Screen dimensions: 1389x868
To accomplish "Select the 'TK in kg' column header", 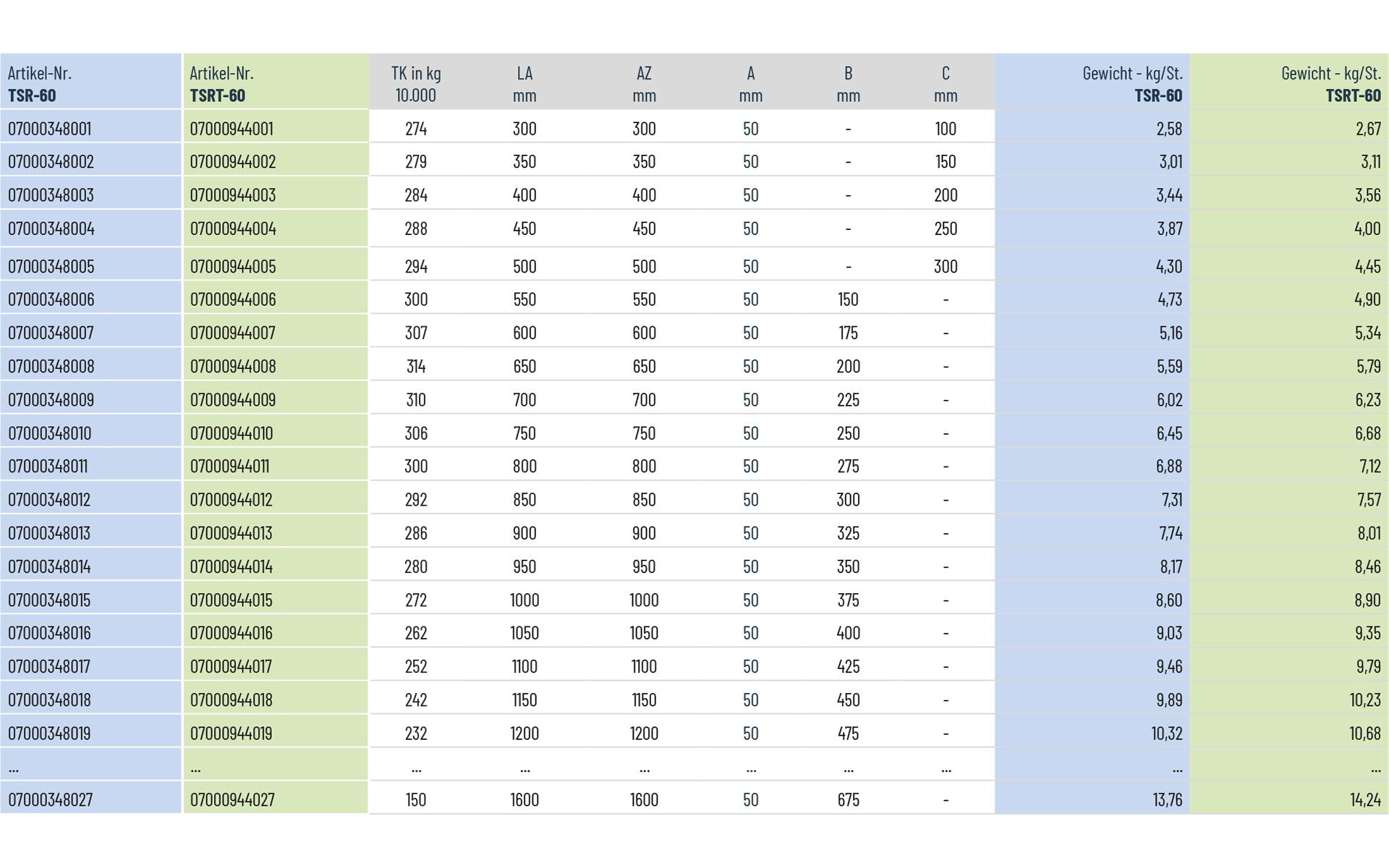I will point(416,84).
